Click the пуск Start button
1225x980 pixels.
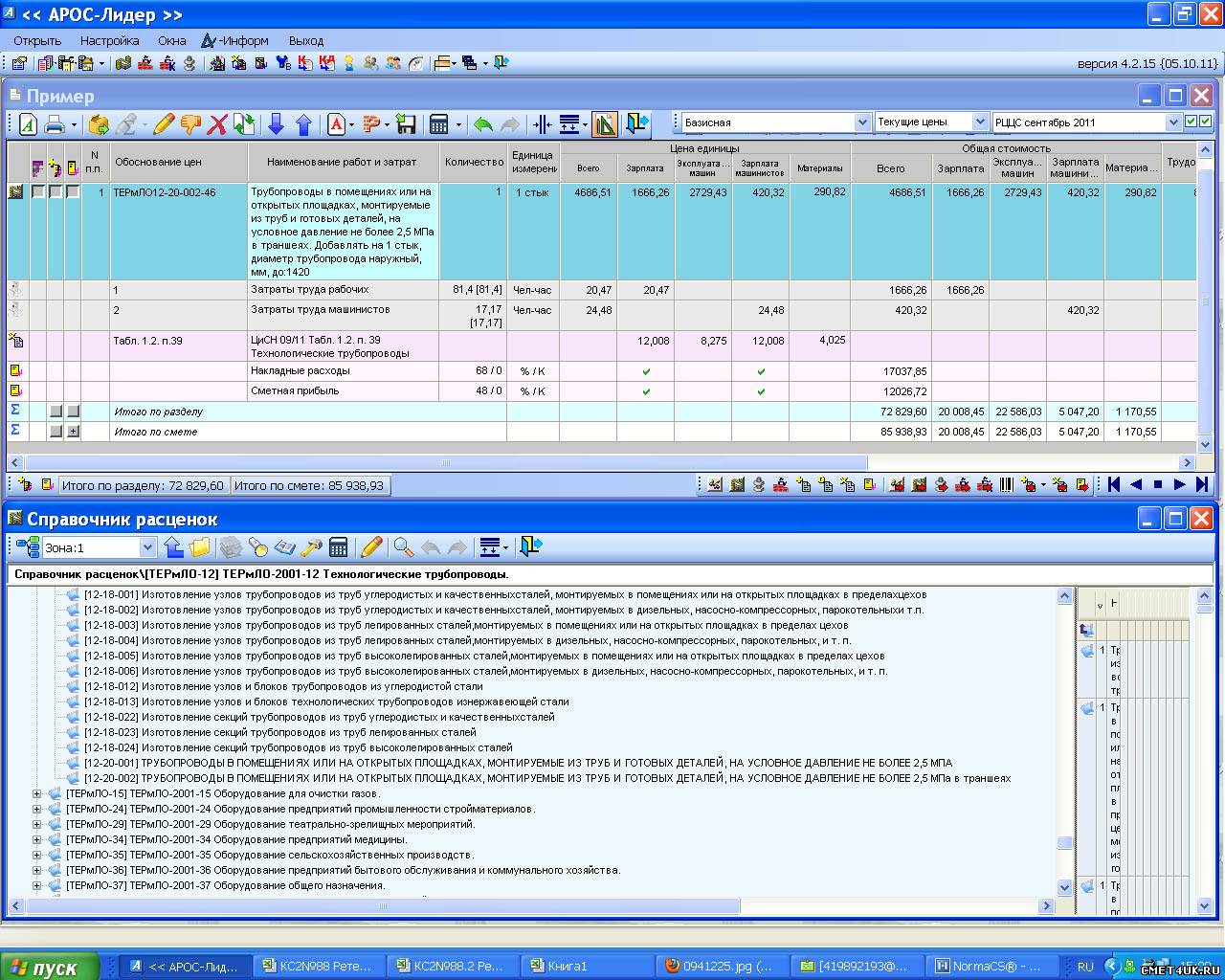50,967
